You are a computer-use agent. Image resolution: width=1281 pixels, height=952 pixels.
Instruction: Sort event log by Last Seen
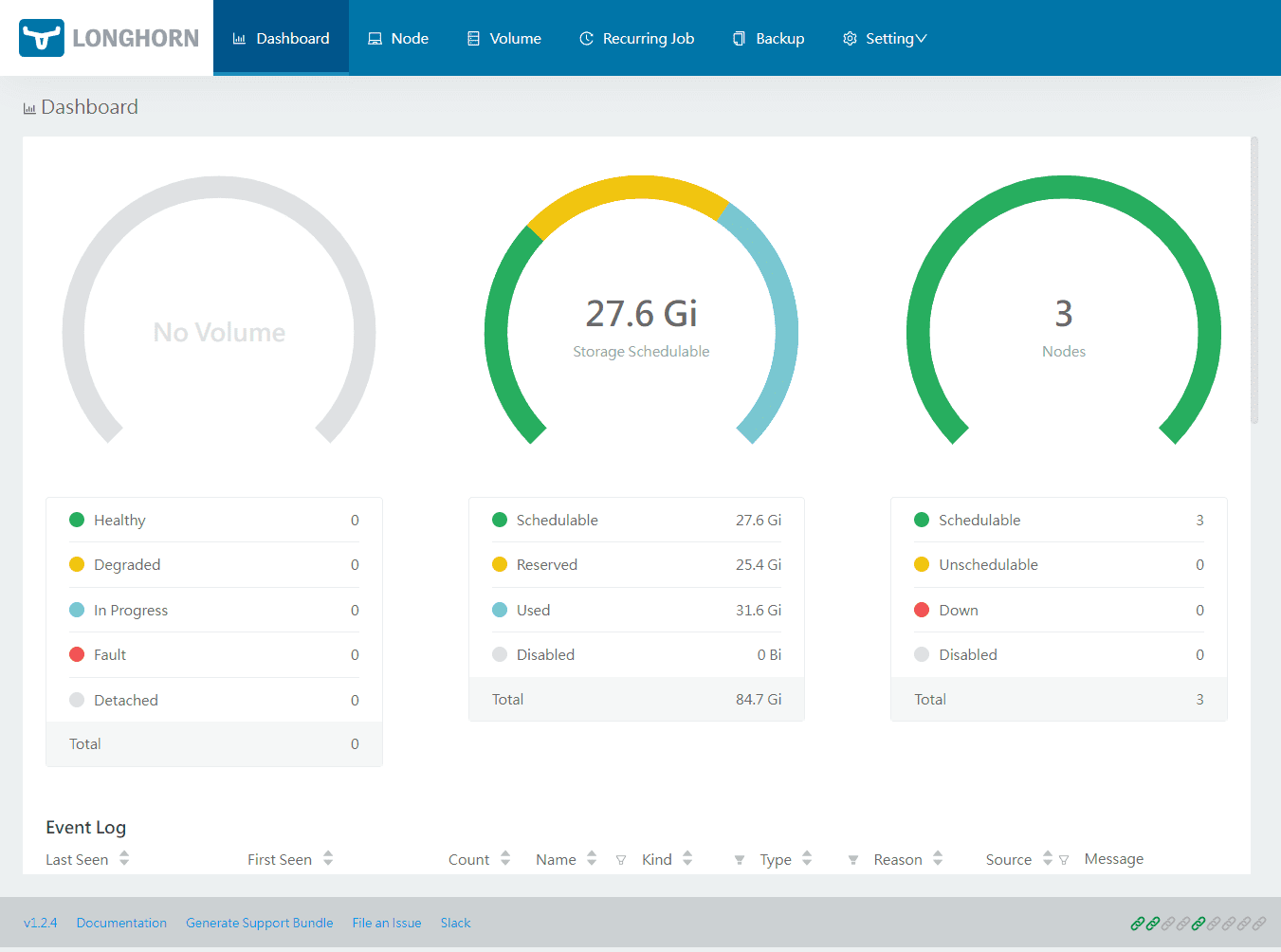click(x=124, y=859)
